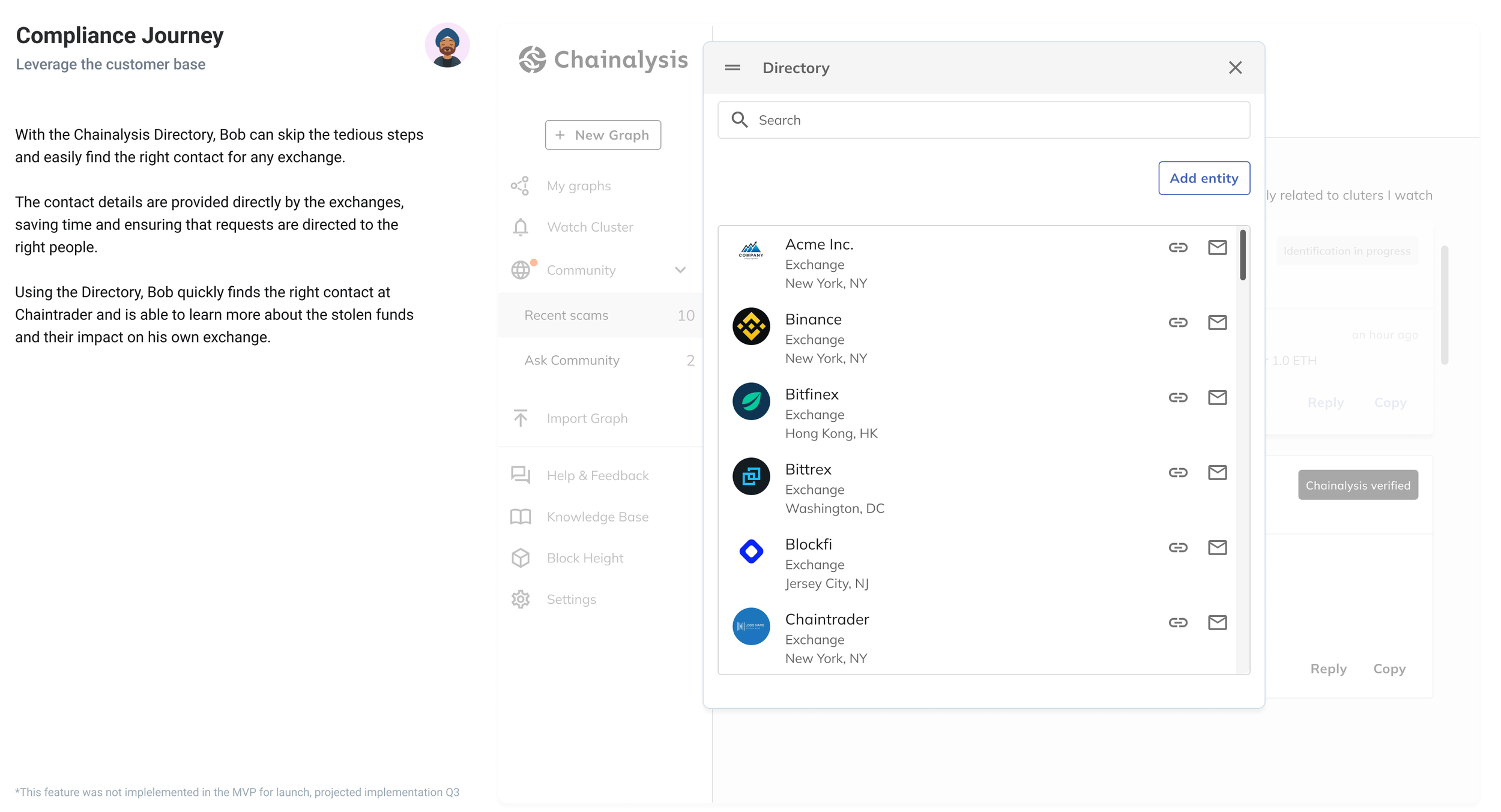Open Ask Community
Image resolution: width=1501 pixels, height=812 pixels.
(600, 360)
